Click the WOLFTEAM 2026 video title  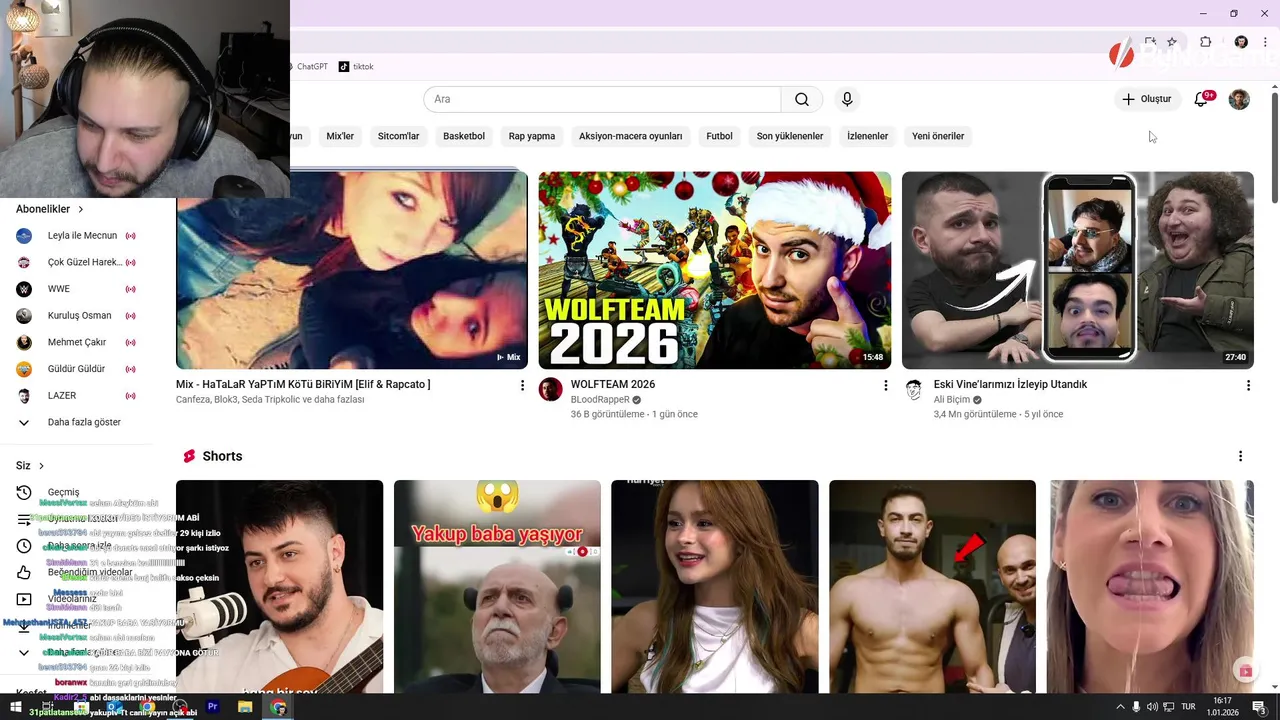click(x=613, y=385)
